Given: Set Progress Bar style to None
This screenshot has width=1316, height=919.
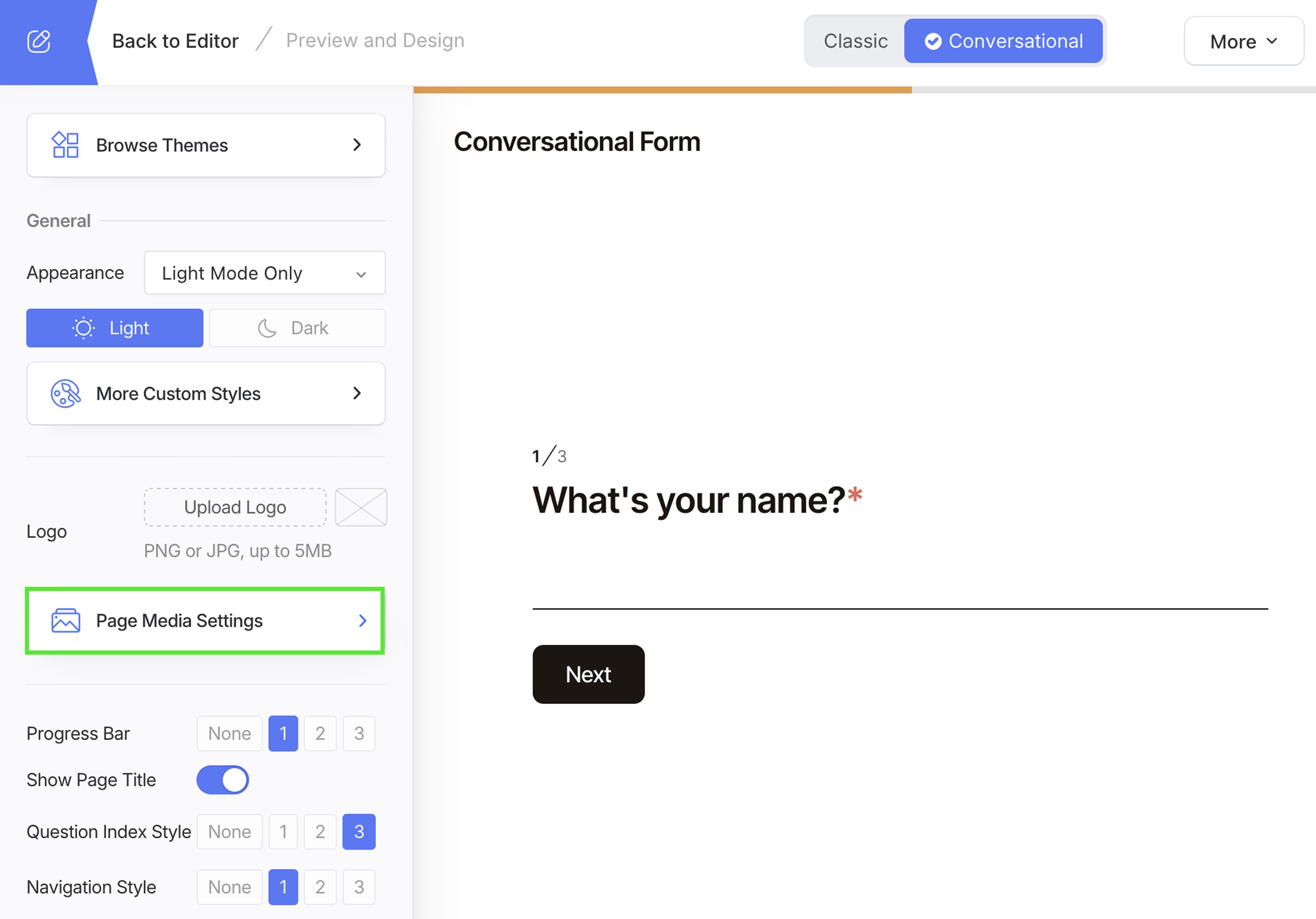Looking at the screenshot, I should 229,734.
